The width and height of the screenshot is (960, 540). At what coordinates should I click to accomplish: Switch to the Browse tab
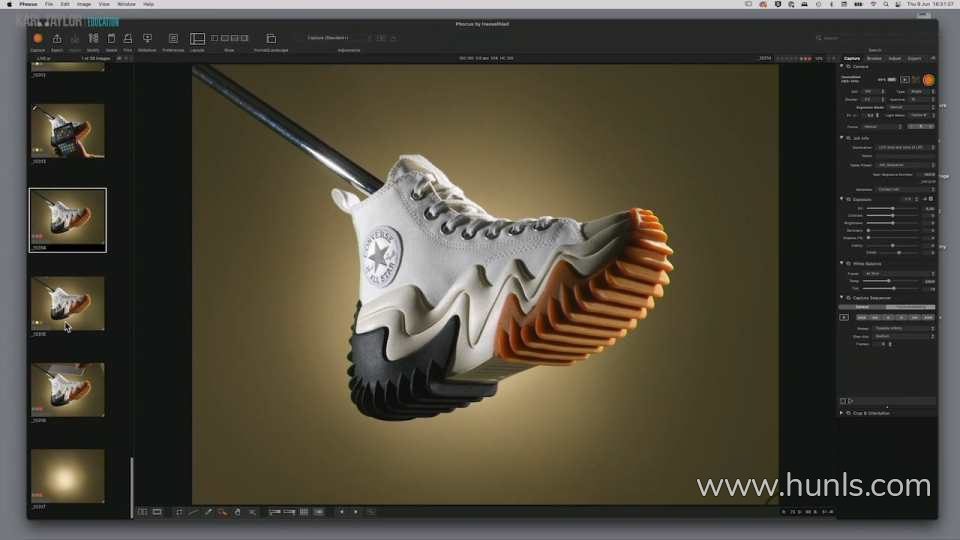(x=874, y=58)
